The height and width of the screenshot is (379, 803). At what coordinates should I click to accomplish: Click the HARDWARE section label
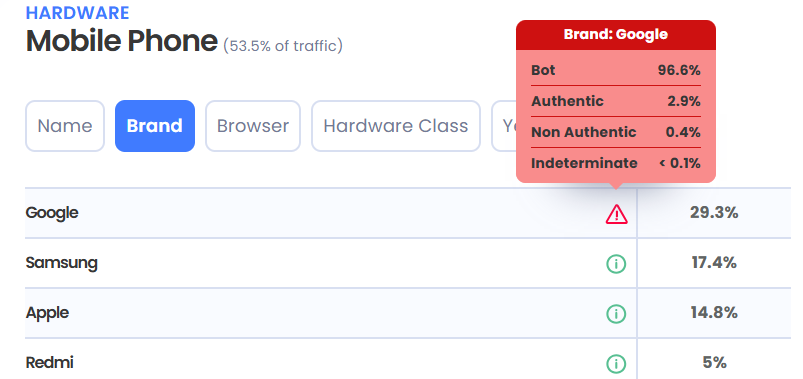77,13
